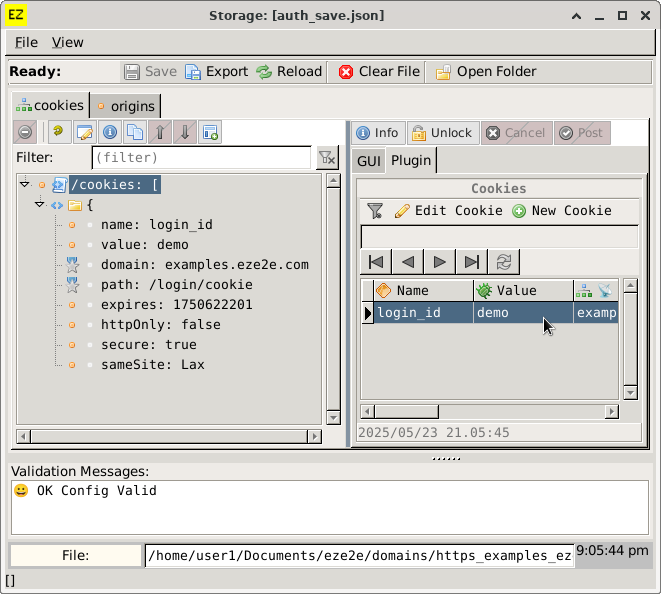Click the cookies table horizontal scrollbar thumb
661x594 pixels.
coord(407,411)
